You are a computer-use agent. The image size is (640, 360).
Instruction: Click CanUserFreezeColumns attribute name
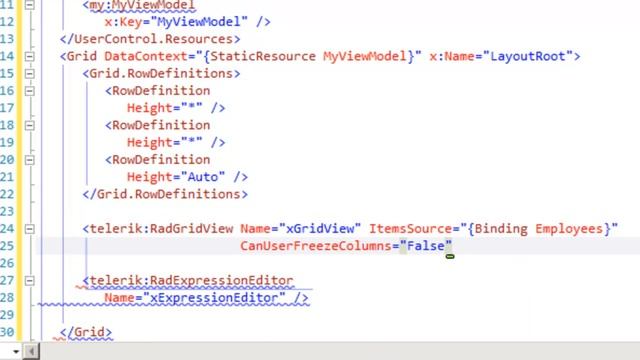pos(316,246)
